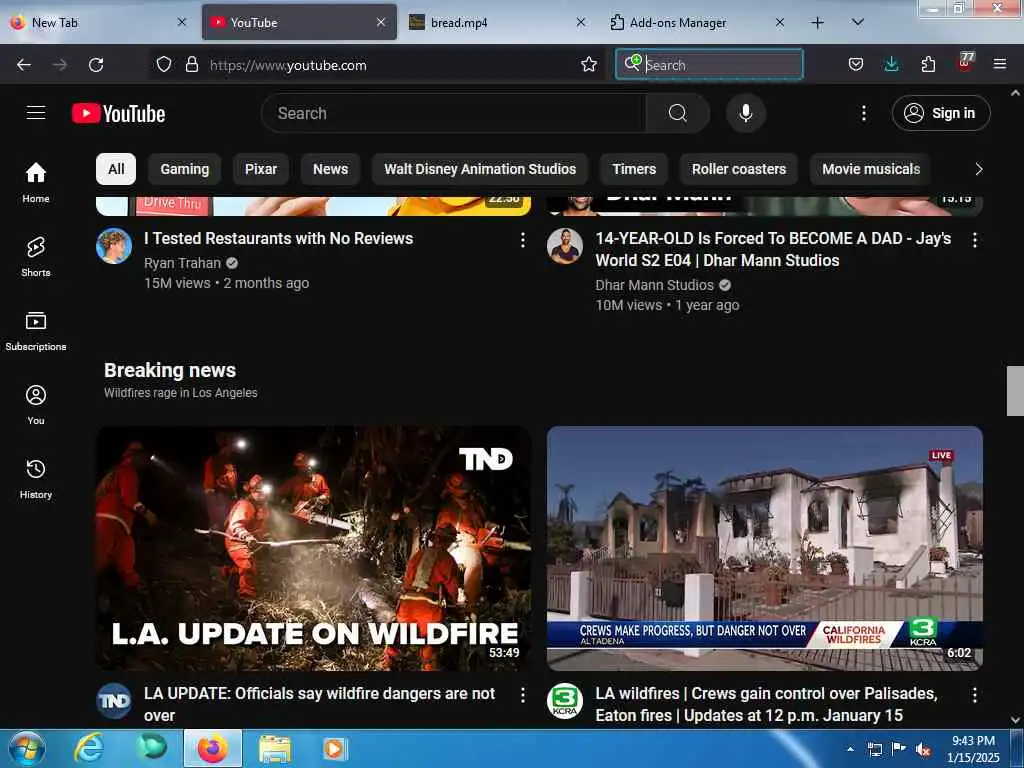The image size is (1024, 768).
Task: Open Firefox application menu
Action: 999,65
